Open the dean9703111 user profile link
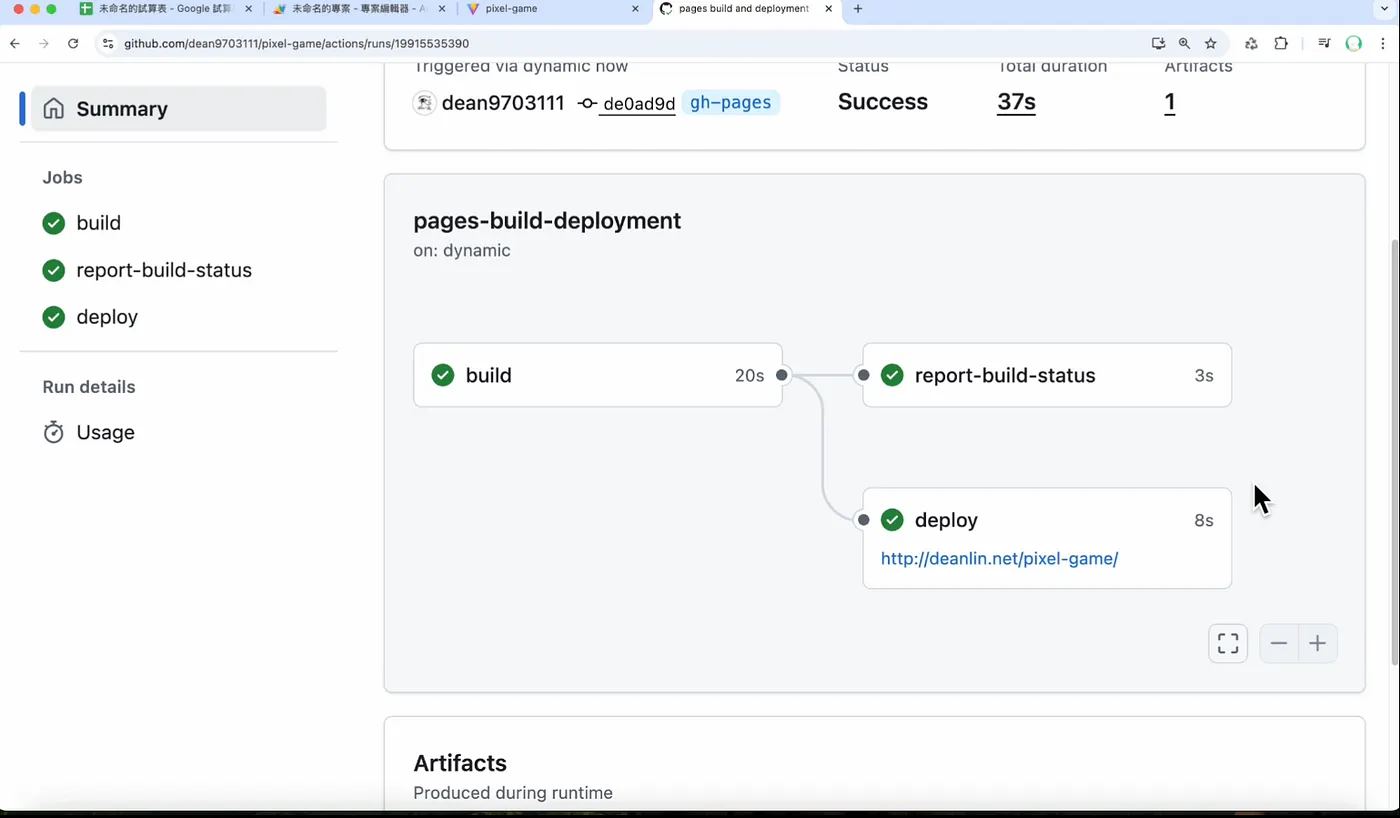 [x=503, y=103]
